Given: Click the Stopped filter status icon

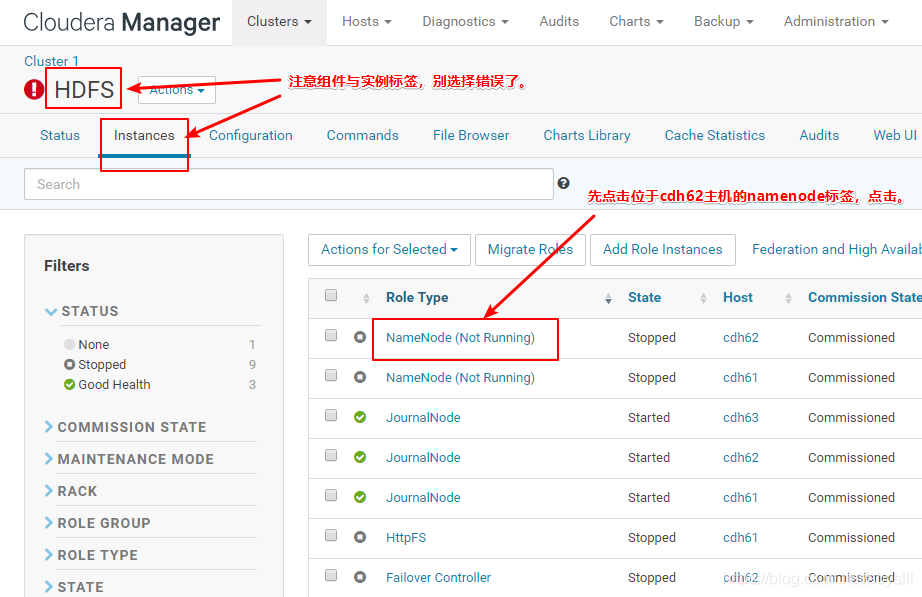Looking at the screenshot, I should click(x=69, y=365).
